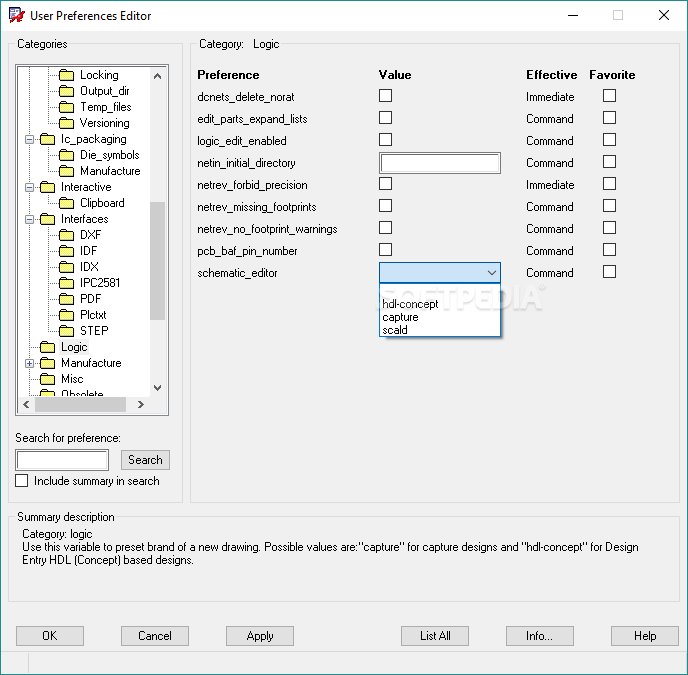The height and width of the screenshot is (675, 688).
Task: Click the DXF folder icon
Action: 67,235
